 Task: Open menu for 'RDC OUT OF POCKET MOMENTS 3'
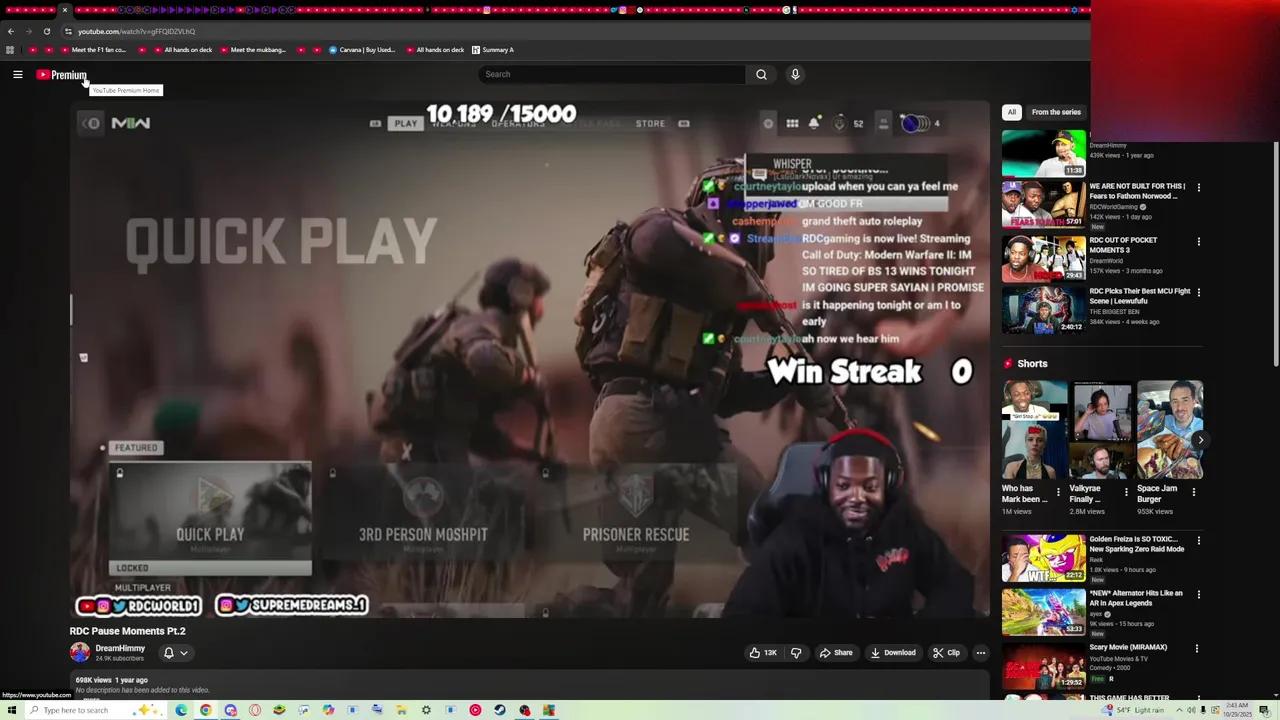pyautogui.click(x=1198, y=241)
